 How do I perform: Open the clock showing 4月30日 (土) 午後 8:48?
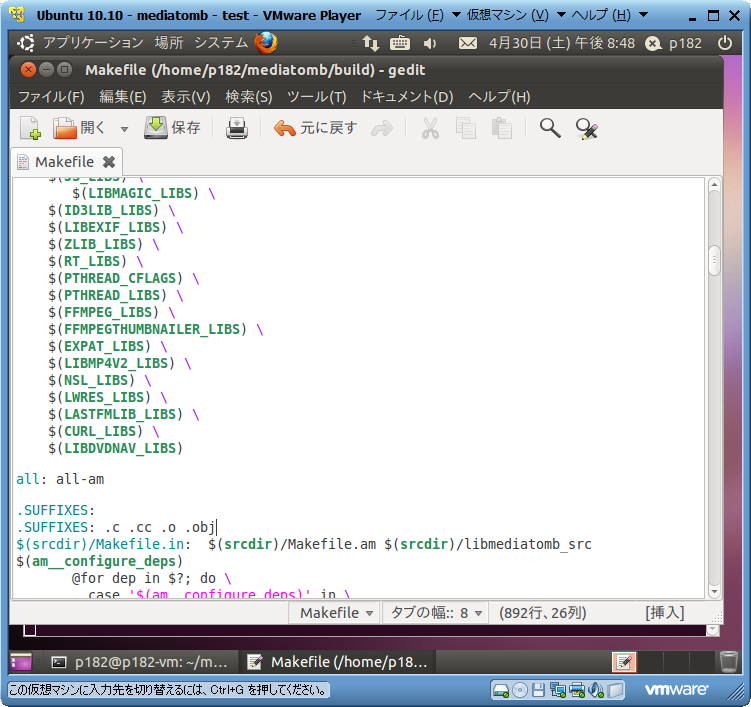pos(562,43)
